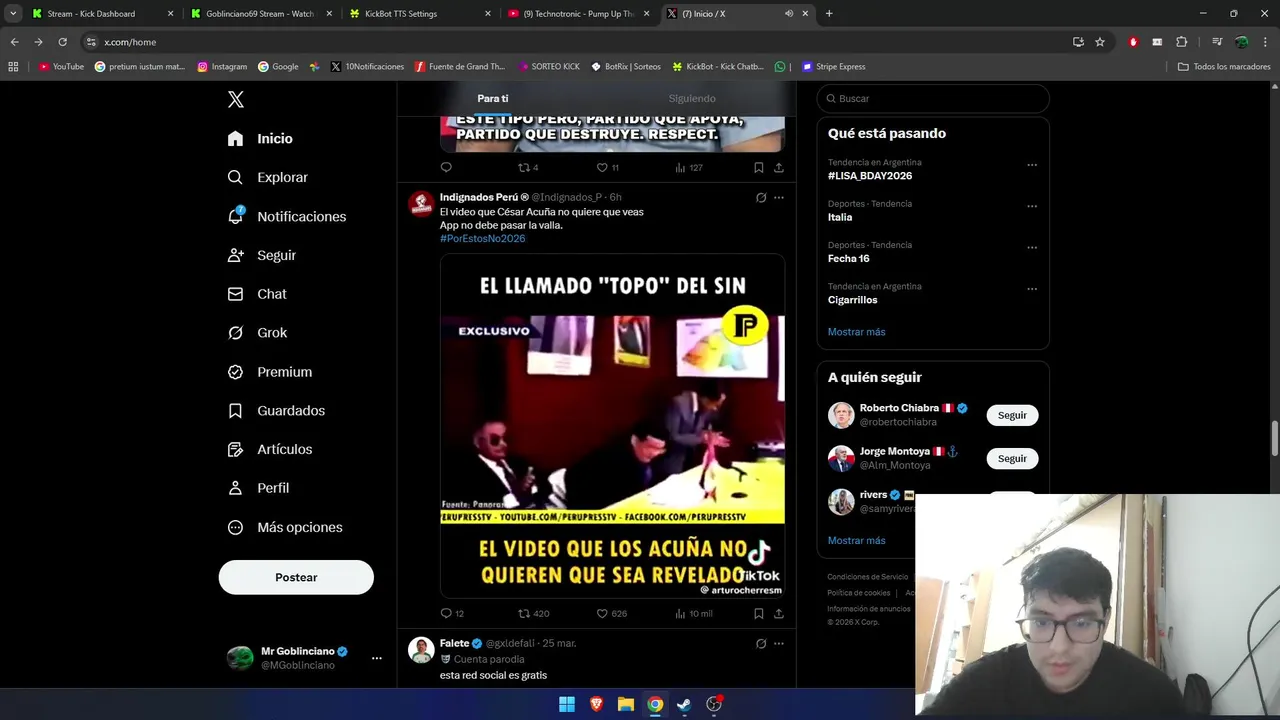Click Mostrar más under Qué está pasando

coord(856,332)
